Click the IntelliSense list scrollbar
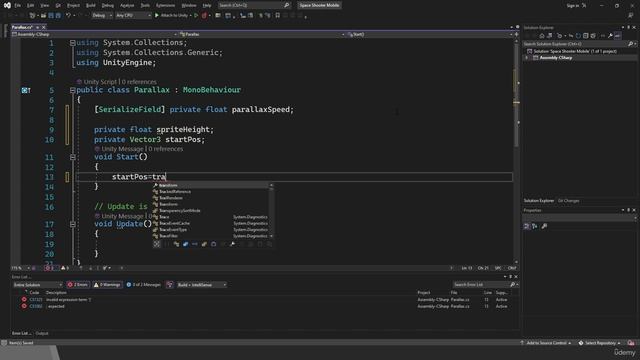640x360 pixels. (271, 211)
